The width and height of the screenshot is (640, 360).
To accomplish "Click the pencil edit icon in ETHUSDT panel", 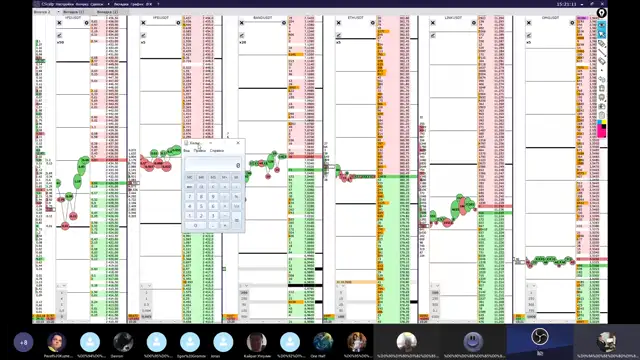I will click(x=338, y=36).
